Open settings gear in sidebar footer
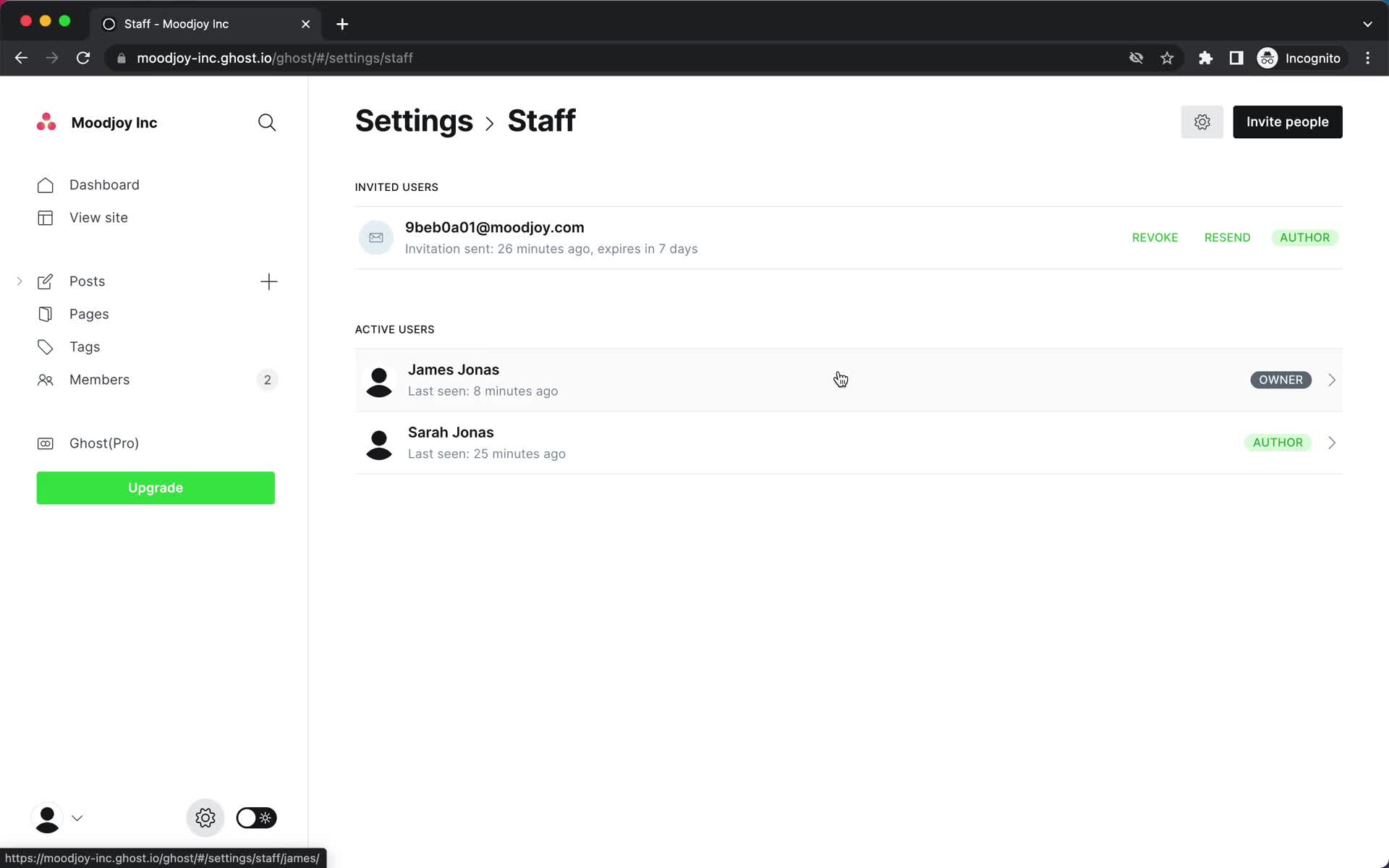 205,818
